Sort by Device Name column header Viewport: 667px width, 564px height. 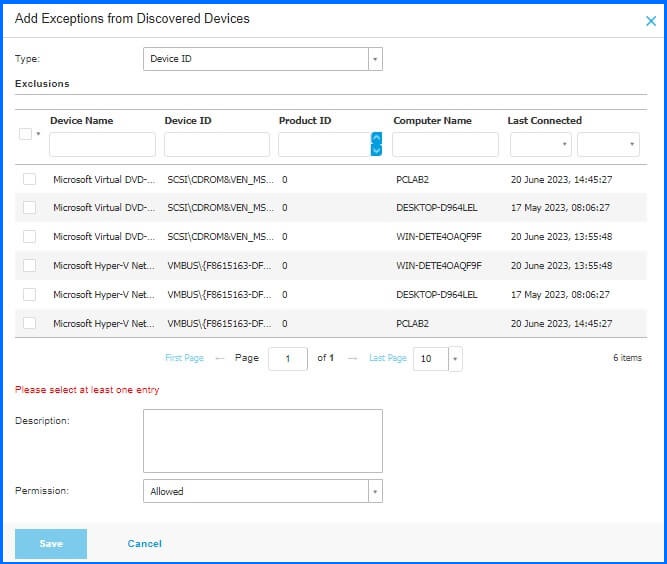click(x=82, y=121)
